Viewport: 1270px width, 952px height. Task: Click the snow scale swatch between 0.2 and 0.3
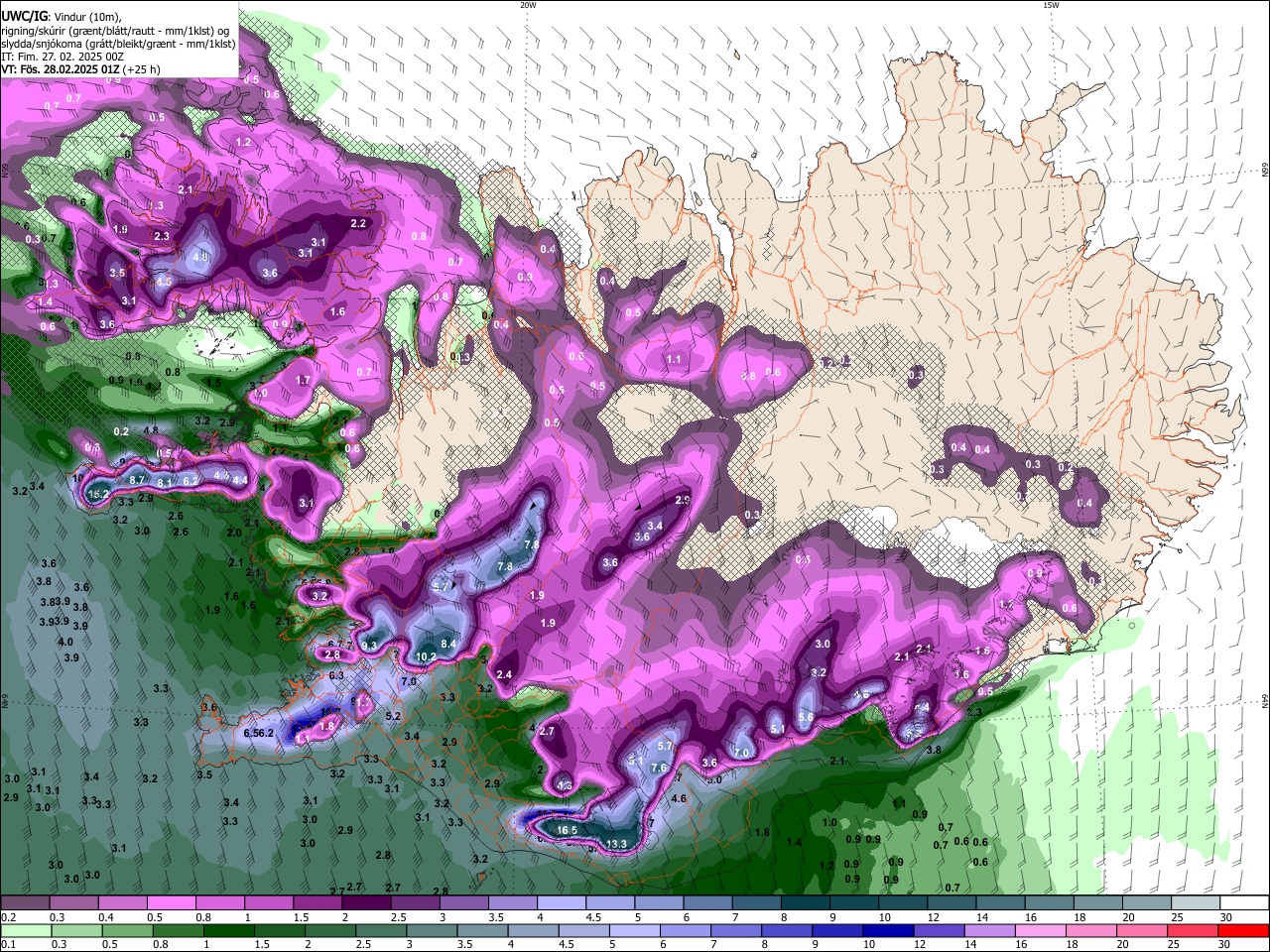click(x=25, y=903)
